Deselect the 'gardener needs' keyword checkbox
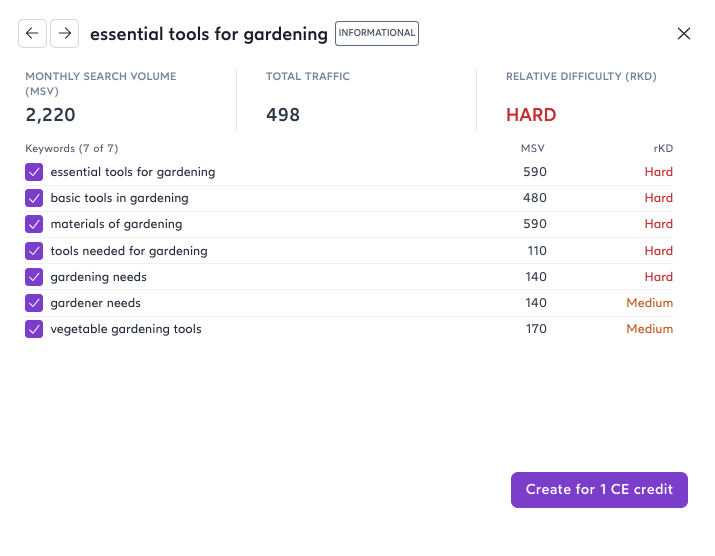Screen dimensions: 715x556 pyautogui.click(x=34, y=303)
